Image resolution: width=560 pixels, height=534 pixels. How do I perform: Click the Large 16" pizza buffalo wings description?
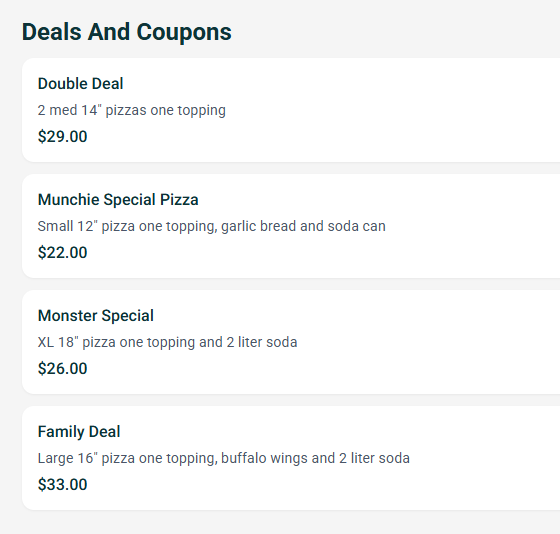coord(224,458)
